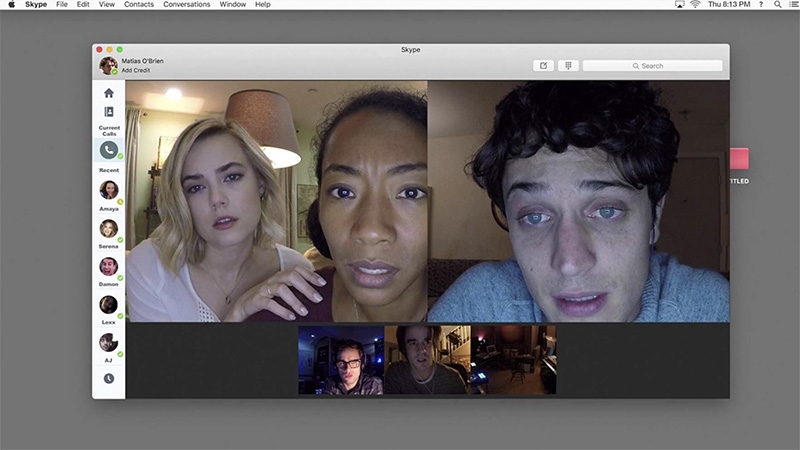Viewport: 800px width, 450px height.
Task: Open Notification Center list icon
Action: (793, 4)
